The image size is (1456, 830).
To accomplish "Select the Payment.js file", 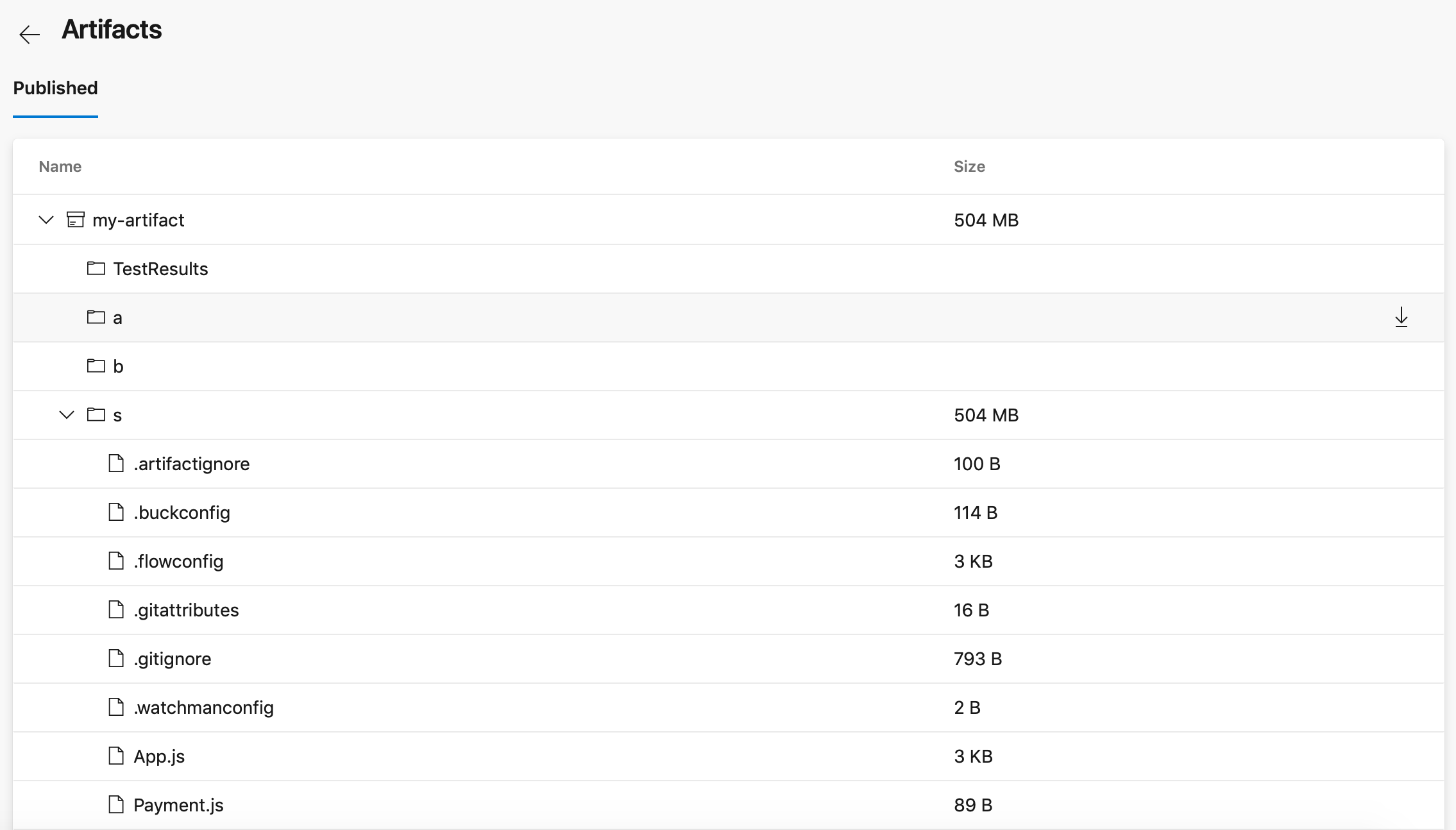I will tap(178, 805).
